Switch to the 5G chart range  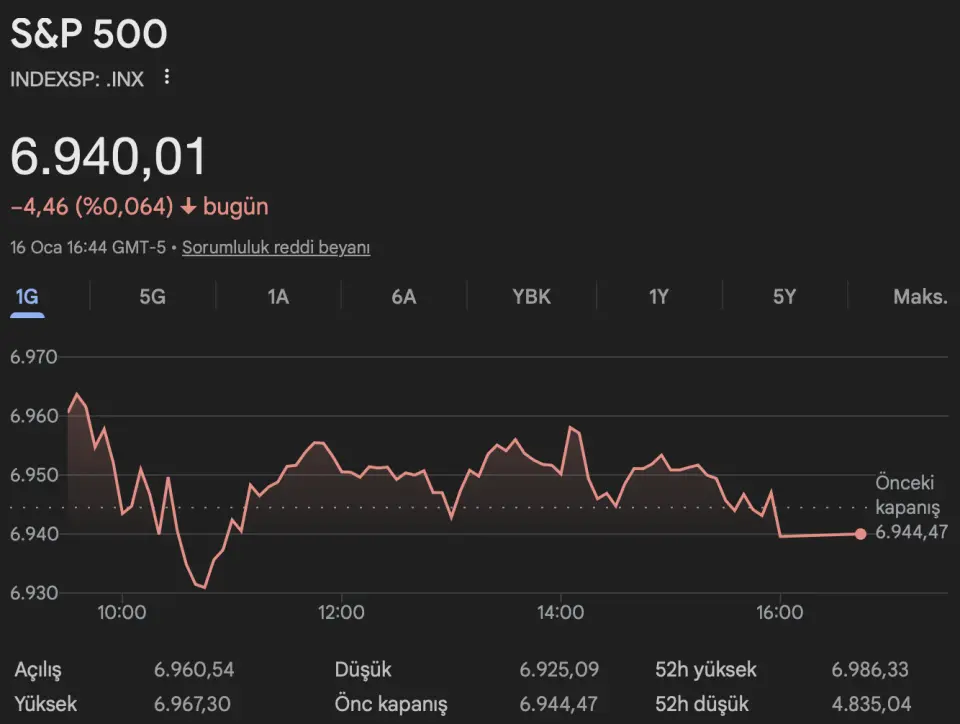point(152,297)
